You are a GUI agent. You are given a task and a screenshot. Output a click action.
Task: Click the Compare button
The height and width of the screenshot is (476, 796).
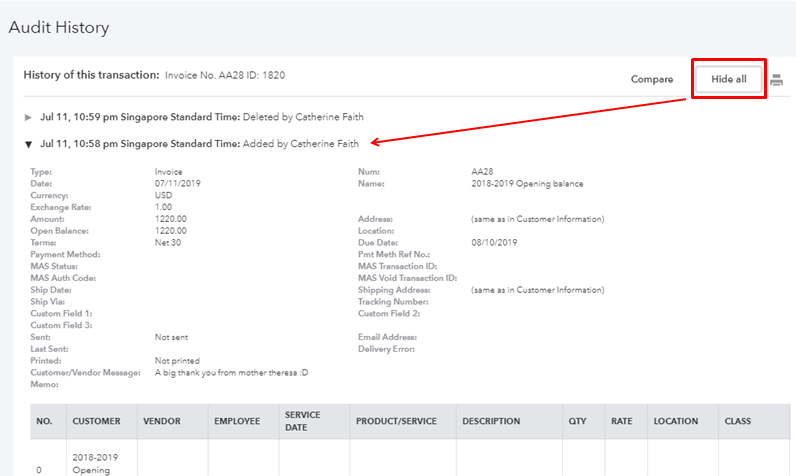pos(651,79)
